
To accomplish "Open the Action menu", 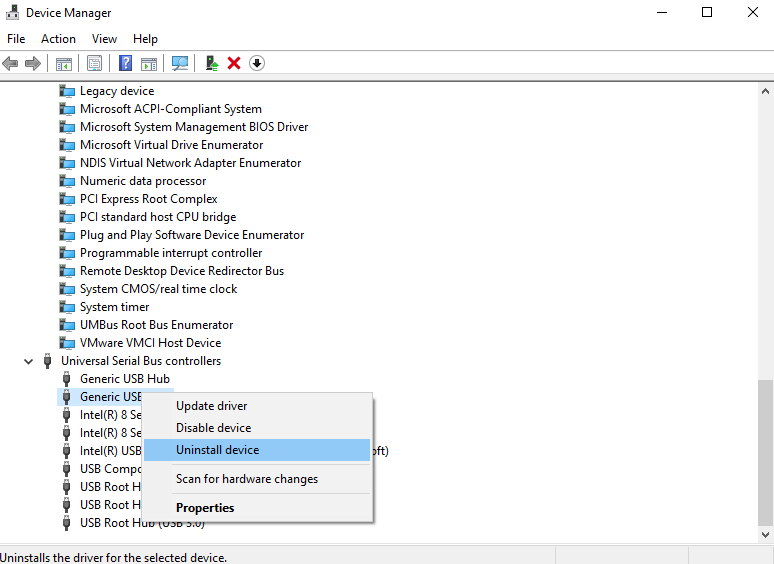I will (x=58, y=39).
